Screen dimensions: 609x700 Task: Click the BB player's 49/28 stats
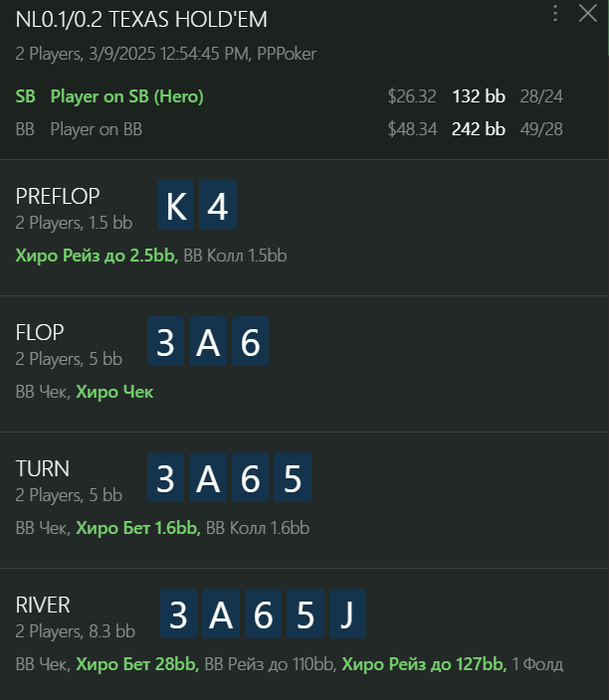(541, 129)
